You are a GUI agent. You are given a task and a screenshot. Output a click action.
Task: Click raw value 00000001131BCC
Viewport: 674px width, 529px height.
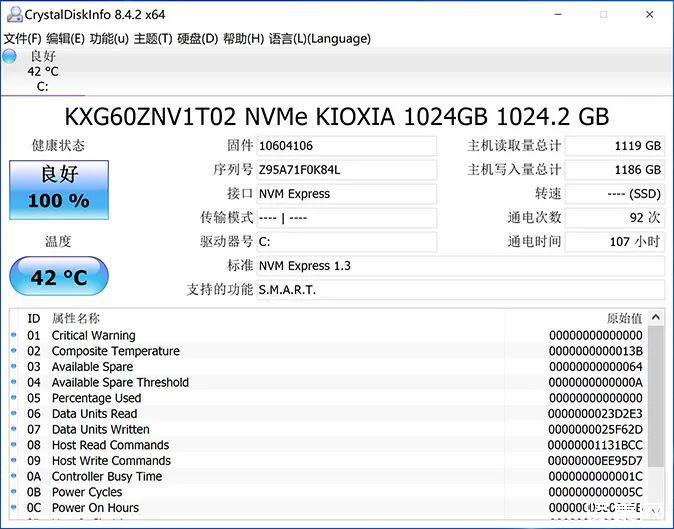tap(596, 445)
